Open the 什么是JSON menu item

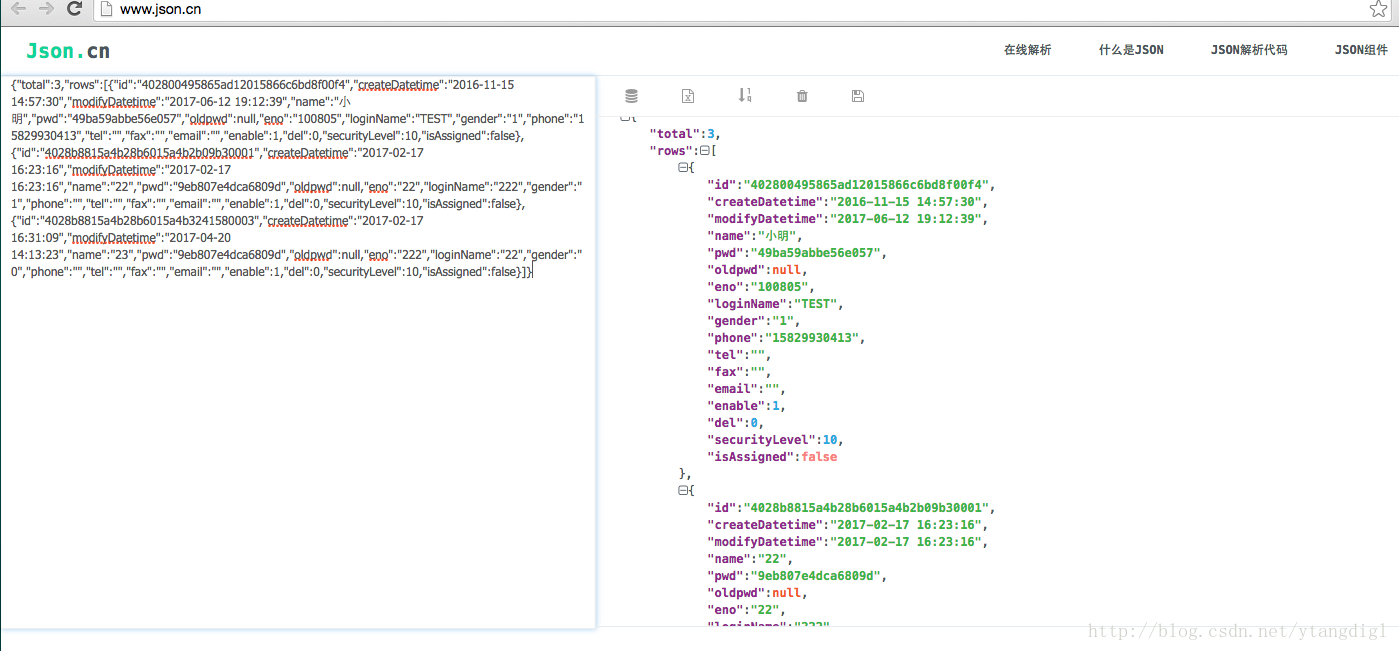(x=1131, y=50)
